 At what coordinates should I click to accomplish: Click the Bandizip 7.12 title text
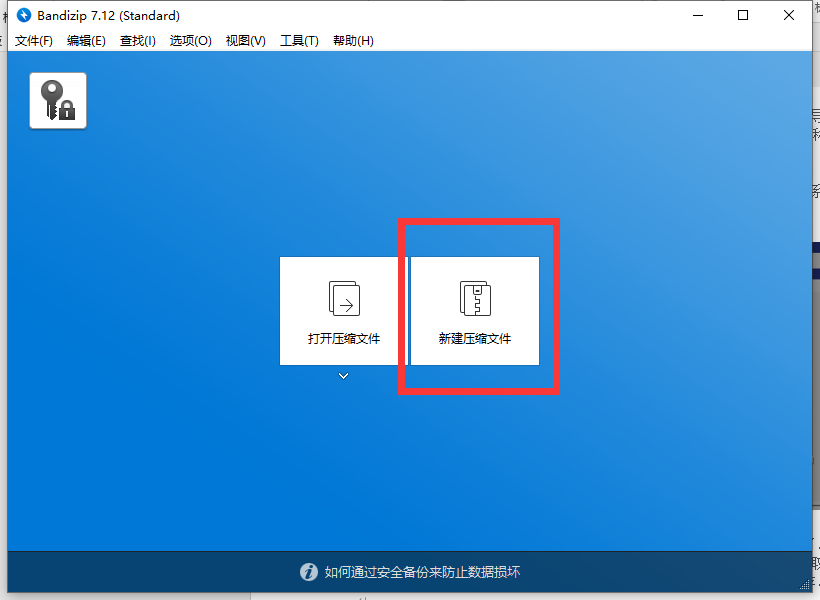[x=108, y=15]
